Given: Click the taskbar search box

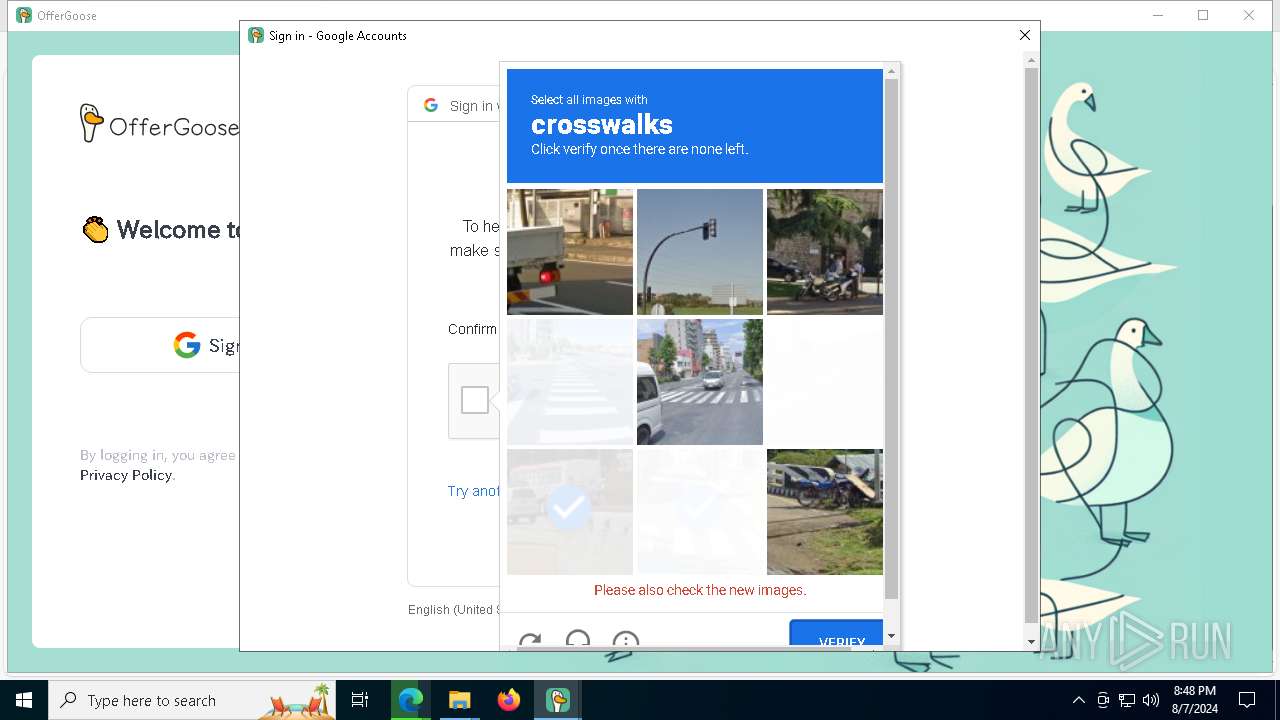Looking at the screenshot, I should click(x=192, y=700).
